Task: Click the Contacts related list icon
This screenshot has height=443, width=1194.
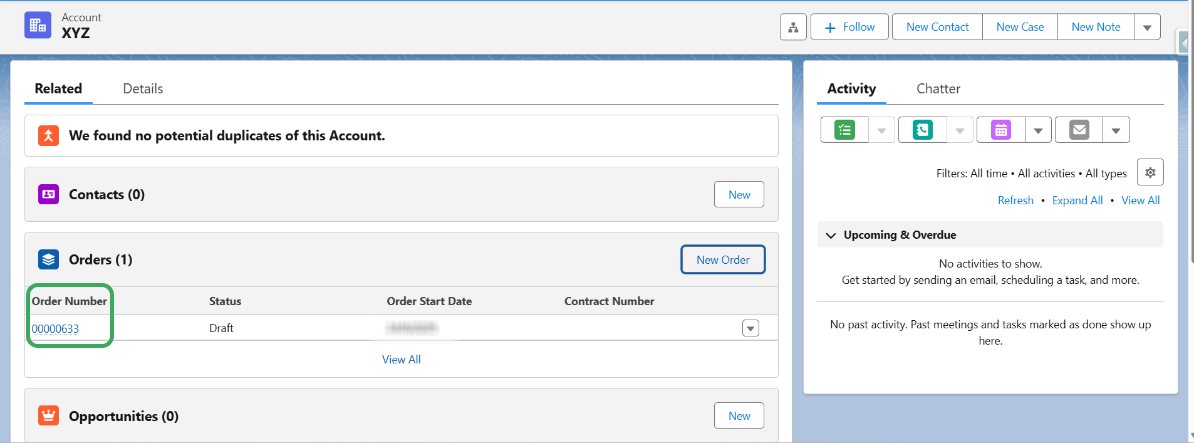Action: (49, 195)
